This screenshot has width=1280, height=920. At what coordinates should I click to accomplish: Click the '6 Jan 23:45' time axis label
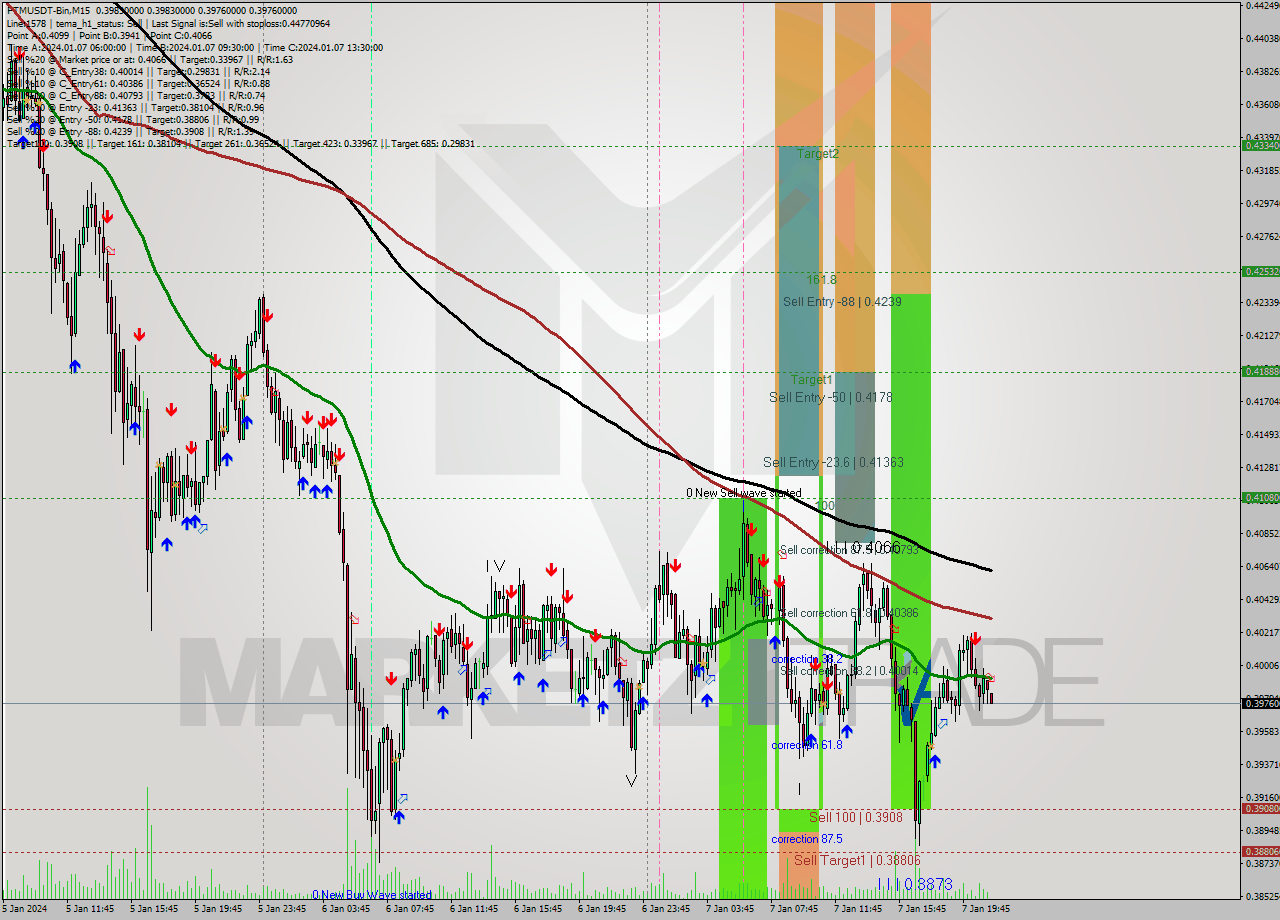tap(667, 909)
